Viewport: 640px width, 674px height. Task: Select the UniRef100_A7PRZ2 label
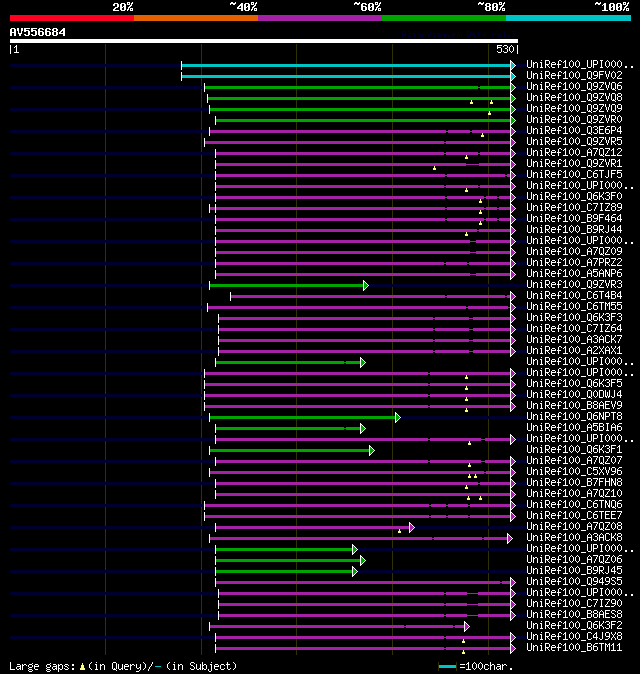tap(574, 263)
